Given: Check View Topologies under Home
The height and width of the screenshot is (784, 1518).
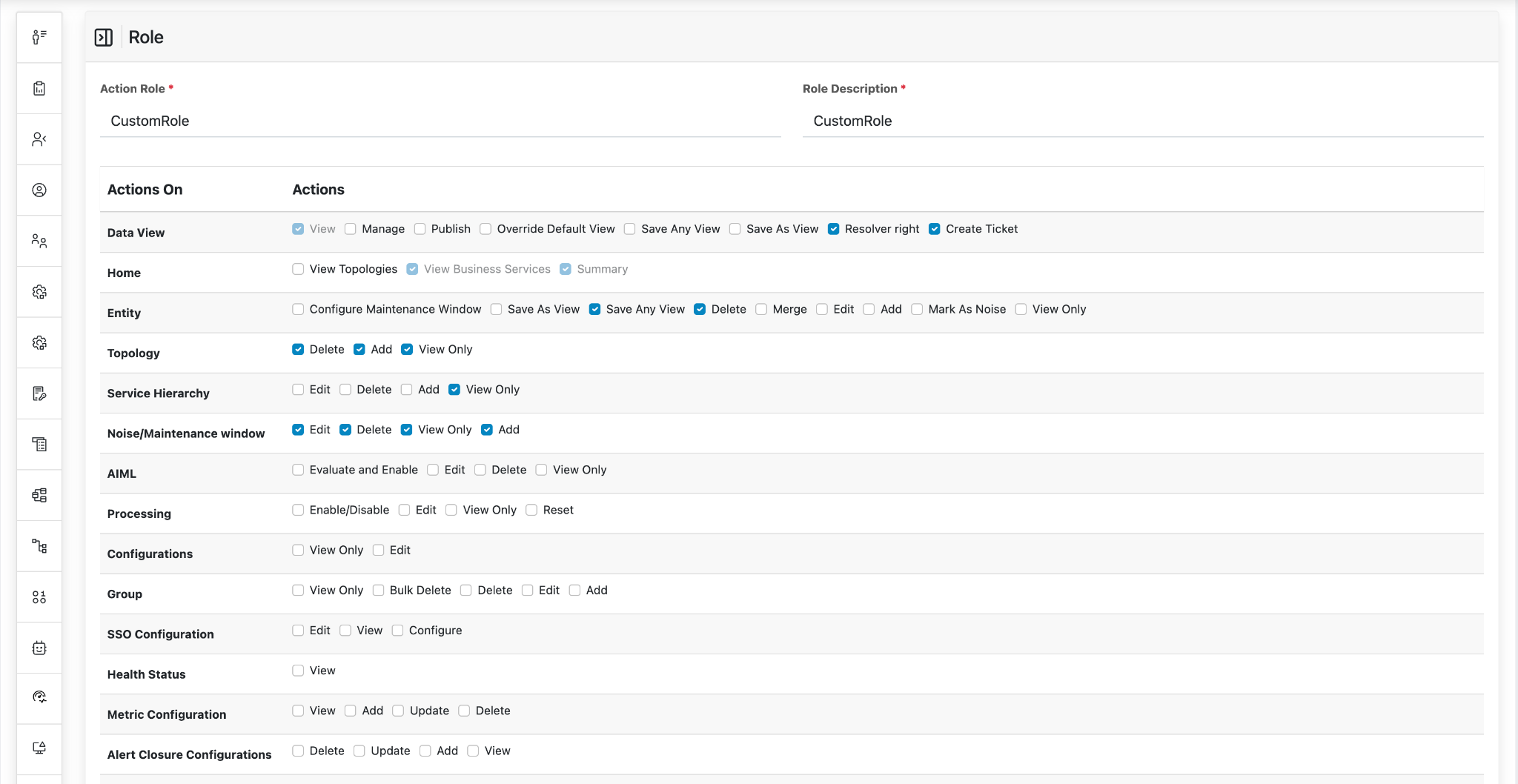Looking at the screenshot, I should coord(298,269).
